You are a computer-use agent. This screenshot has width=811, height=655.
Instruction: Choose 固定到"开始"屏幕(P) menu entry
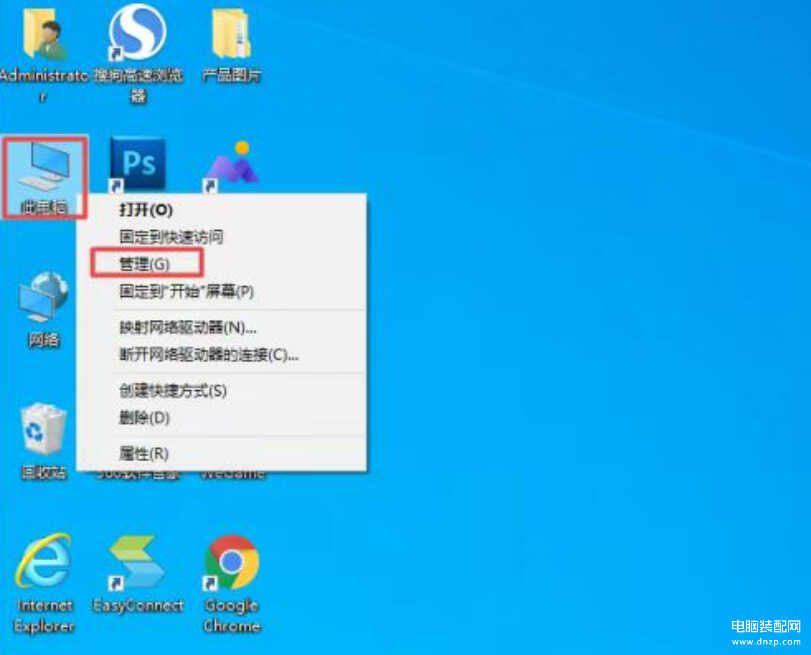point(187,291)
